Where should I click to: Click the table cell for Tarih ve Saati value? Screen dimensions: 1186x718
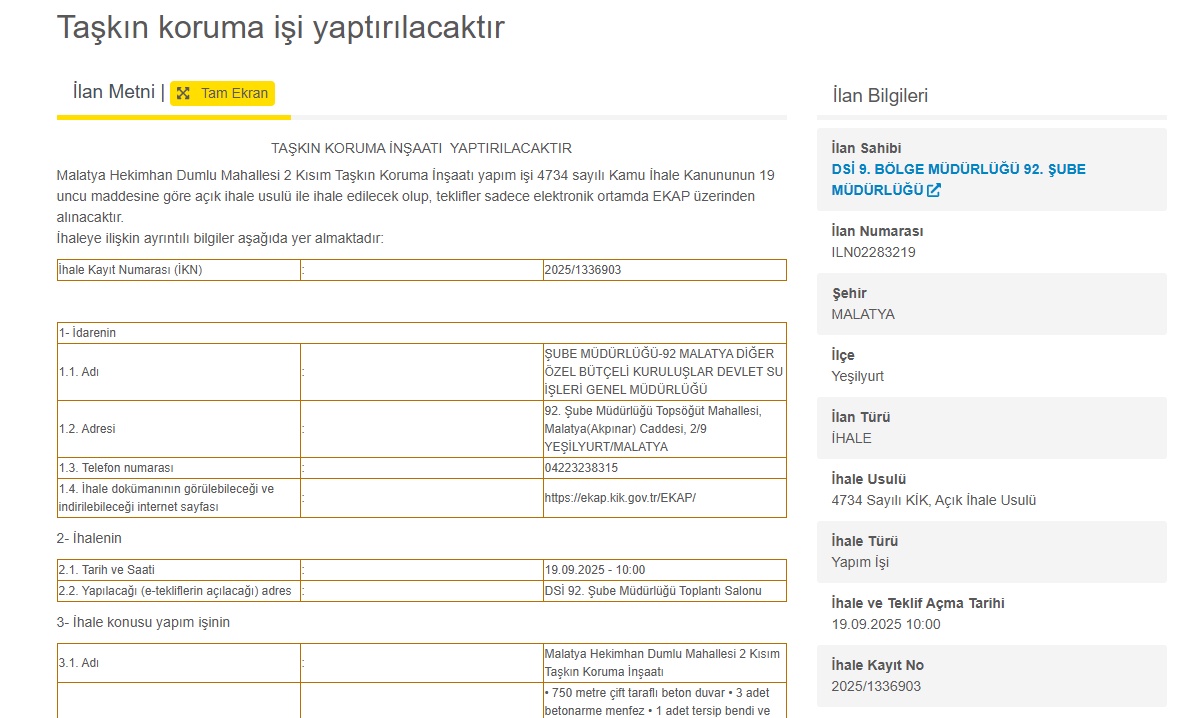coord(594,570)
